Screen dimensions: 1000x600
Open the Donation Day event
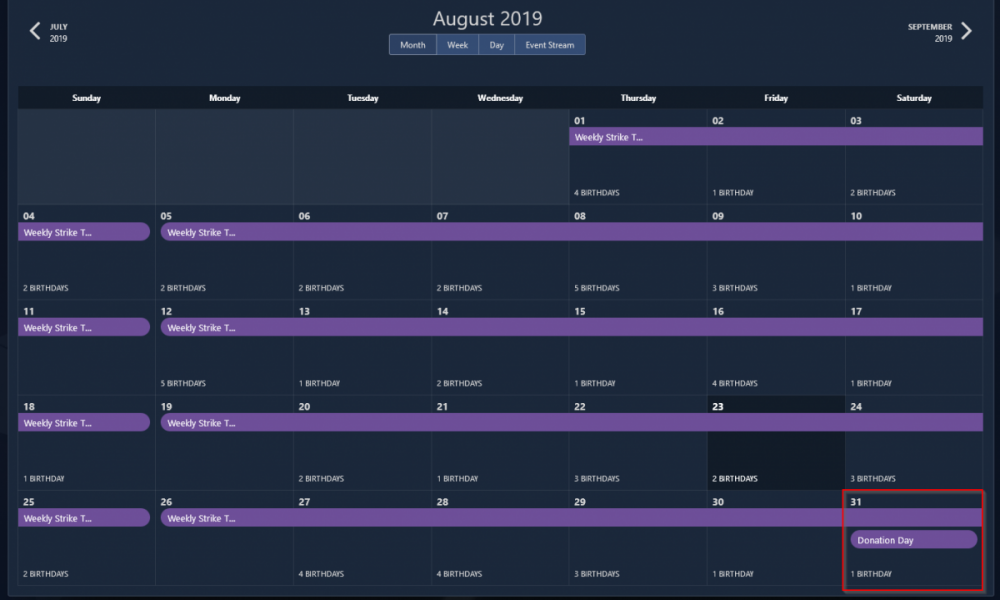913,540
